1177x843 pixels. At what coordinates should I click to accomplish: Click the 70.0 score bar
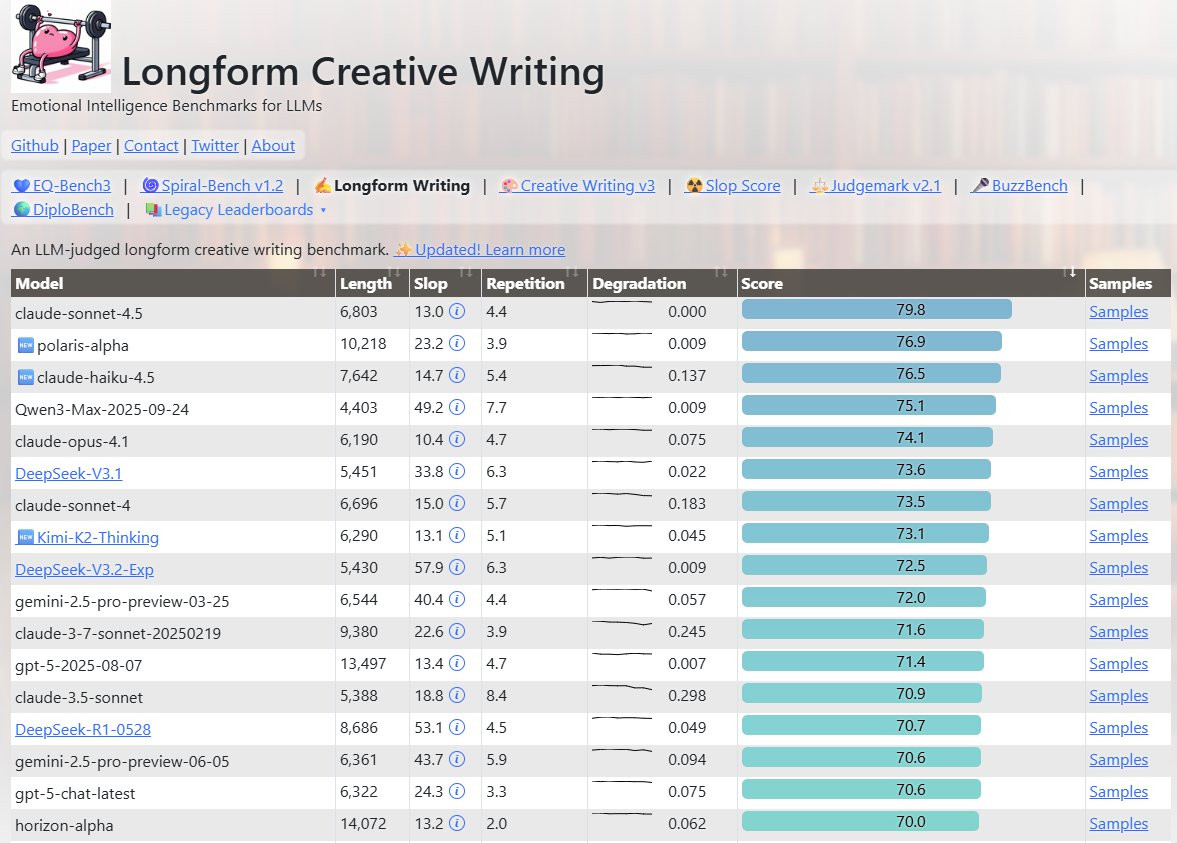pos(860,821)
